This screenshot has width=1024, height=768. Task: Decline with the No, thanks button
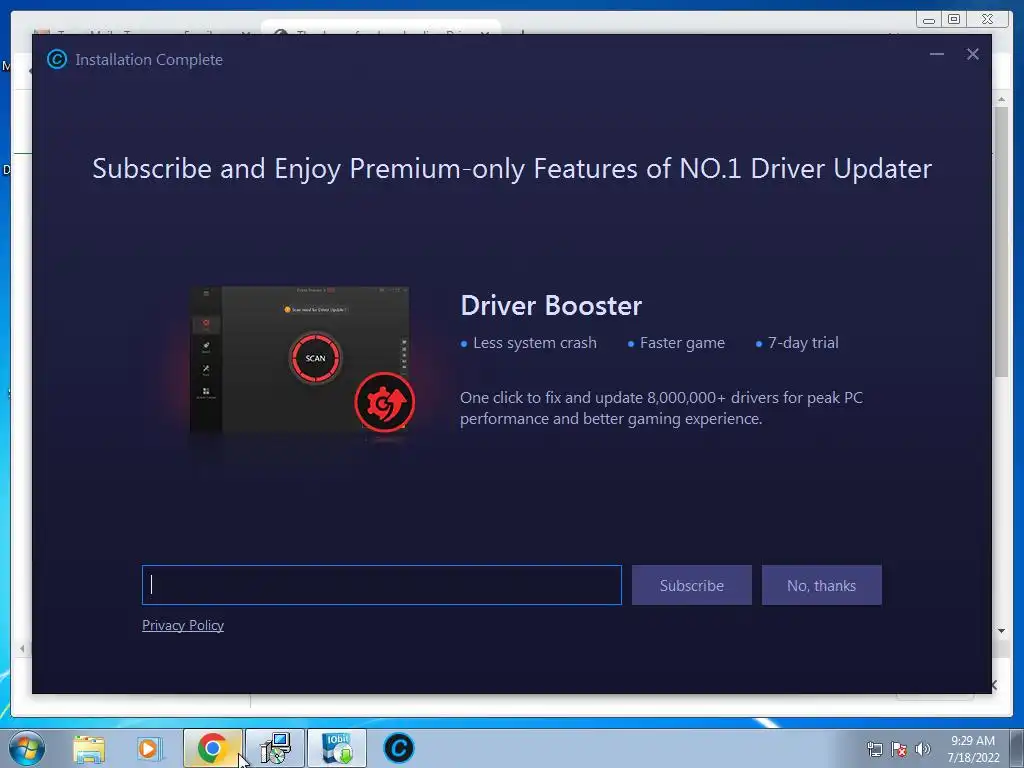822,585
